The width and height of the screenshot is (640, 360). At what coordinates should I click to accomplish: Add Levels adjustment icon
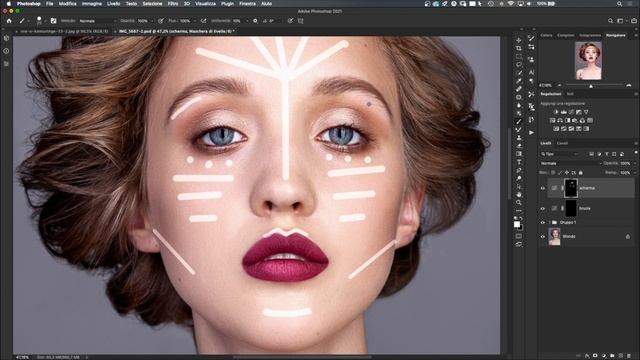(x=564, y=112)
